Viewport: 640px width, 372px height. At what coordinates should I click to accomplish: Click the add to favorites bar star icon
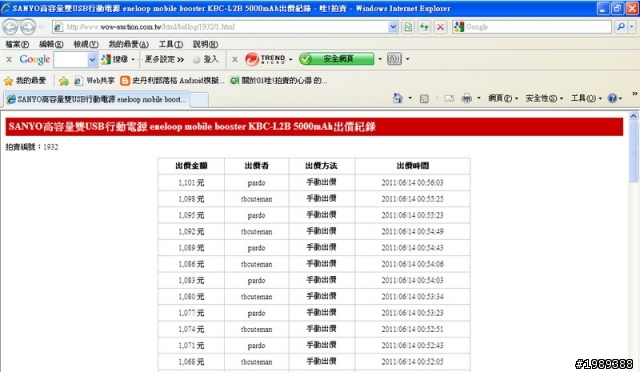point(64,81)
